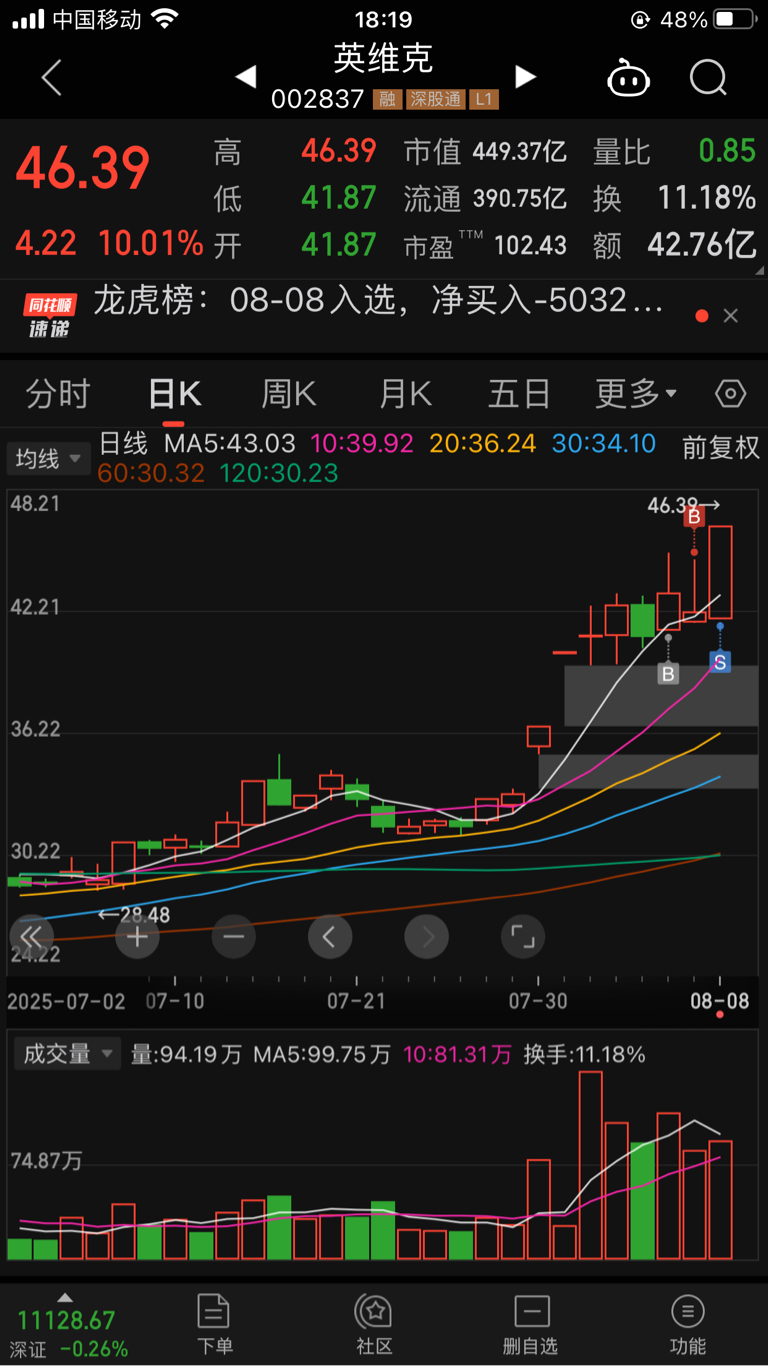Move chart cursor right with chevron button
The width and height of the screenshot is (768, 1366).
point(426,937)
